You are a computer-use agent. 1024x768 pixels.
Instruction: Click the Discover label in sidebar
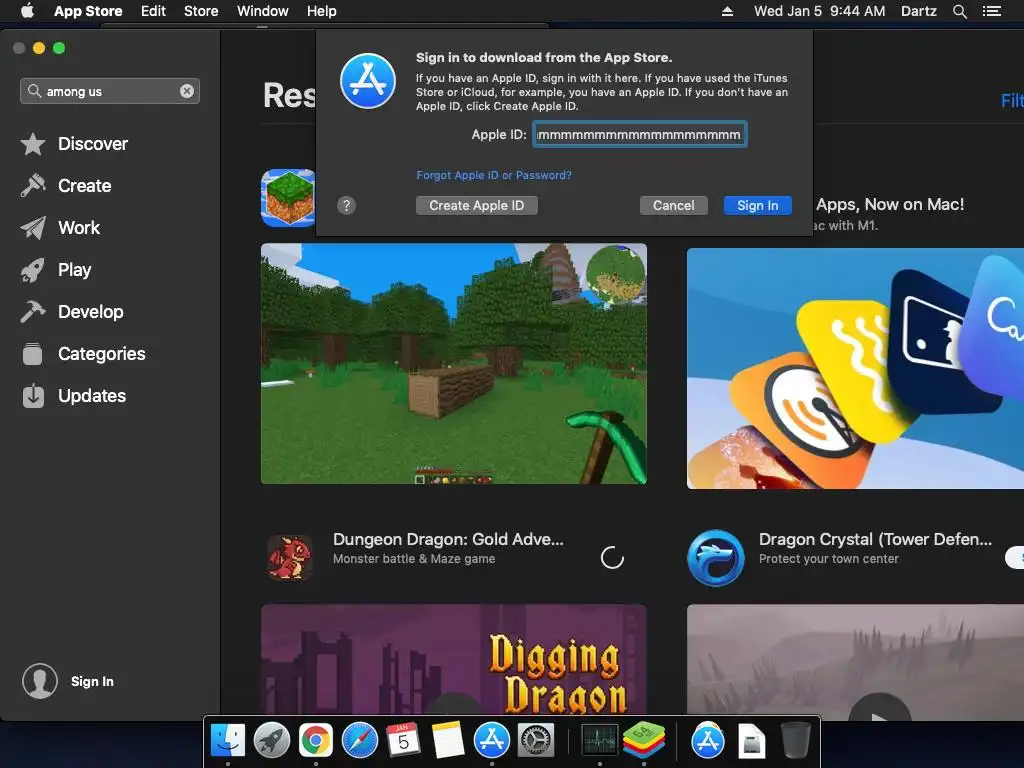point(93,144)
